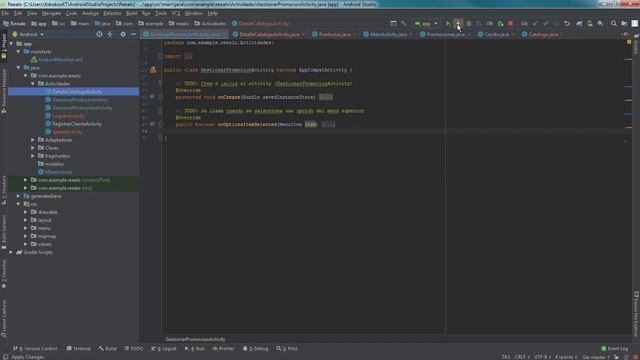640x360 pixels.
Task: Unfold the onCreate method body
Action: (325, 97)
